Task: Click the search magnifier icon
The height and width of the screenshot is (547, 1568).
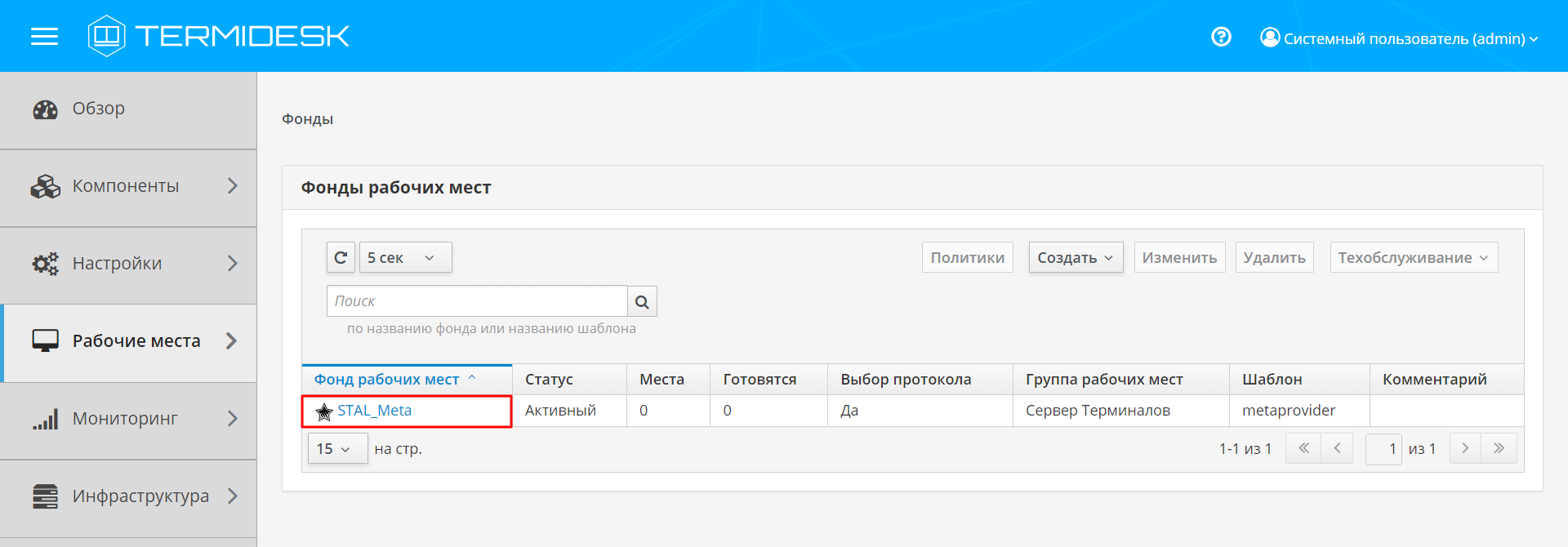Action: coord(642,302)
